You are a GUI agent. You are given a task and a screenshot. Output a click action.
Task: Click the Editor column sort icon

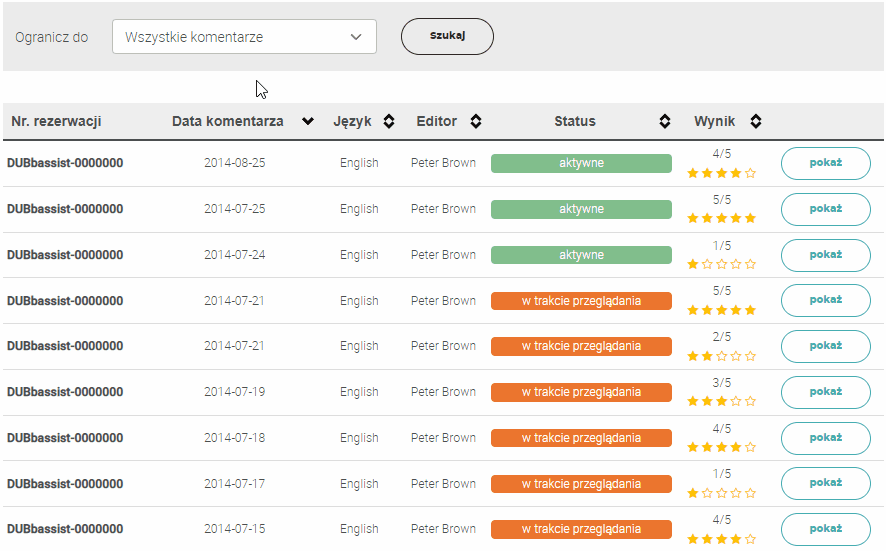click(476, 122)
